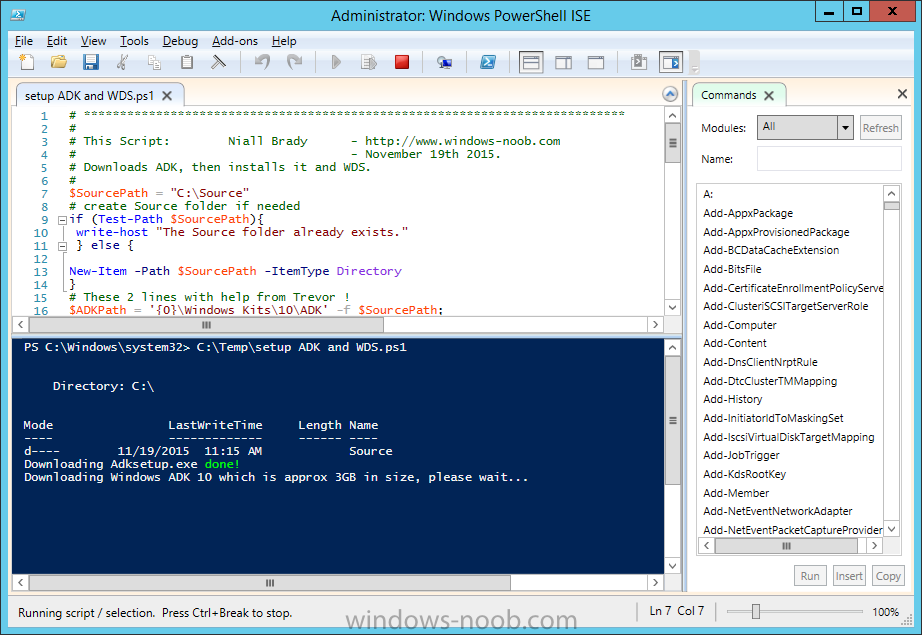Click the console pane horizontal scroll left arrow
This screenshot has width=922, height=635.
coord(21,582)
